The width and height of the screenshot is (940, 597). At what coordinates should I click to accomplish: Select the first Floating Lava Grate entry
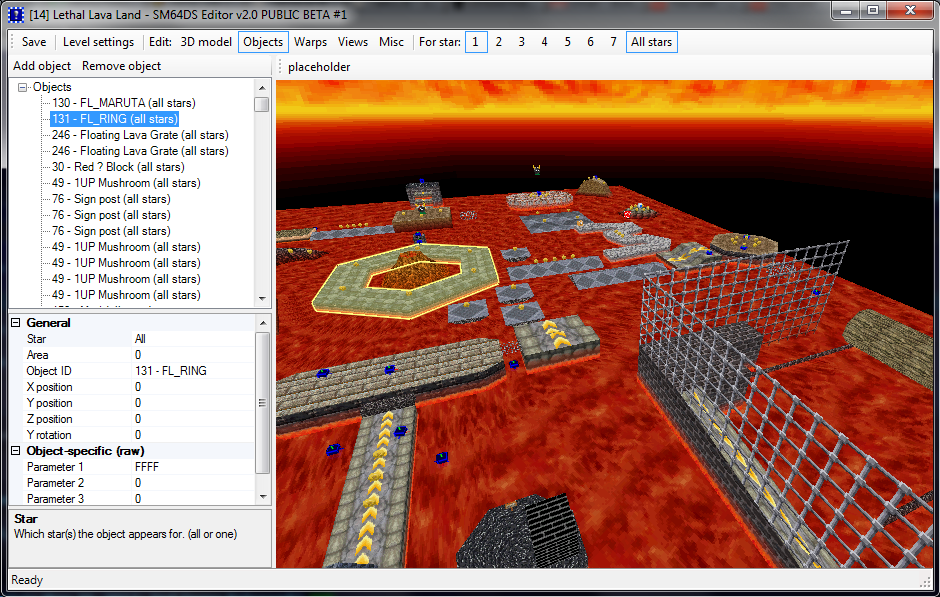tap(140, 135)
